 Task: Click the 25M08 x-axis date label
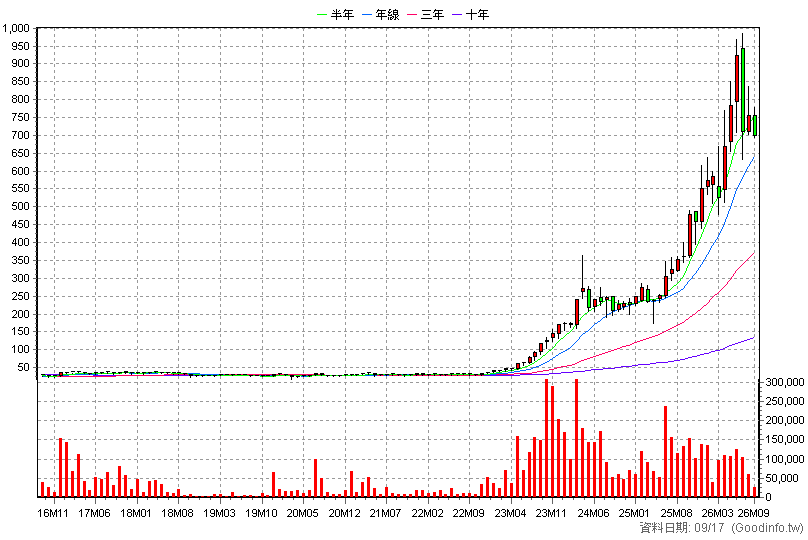(676, 513)
